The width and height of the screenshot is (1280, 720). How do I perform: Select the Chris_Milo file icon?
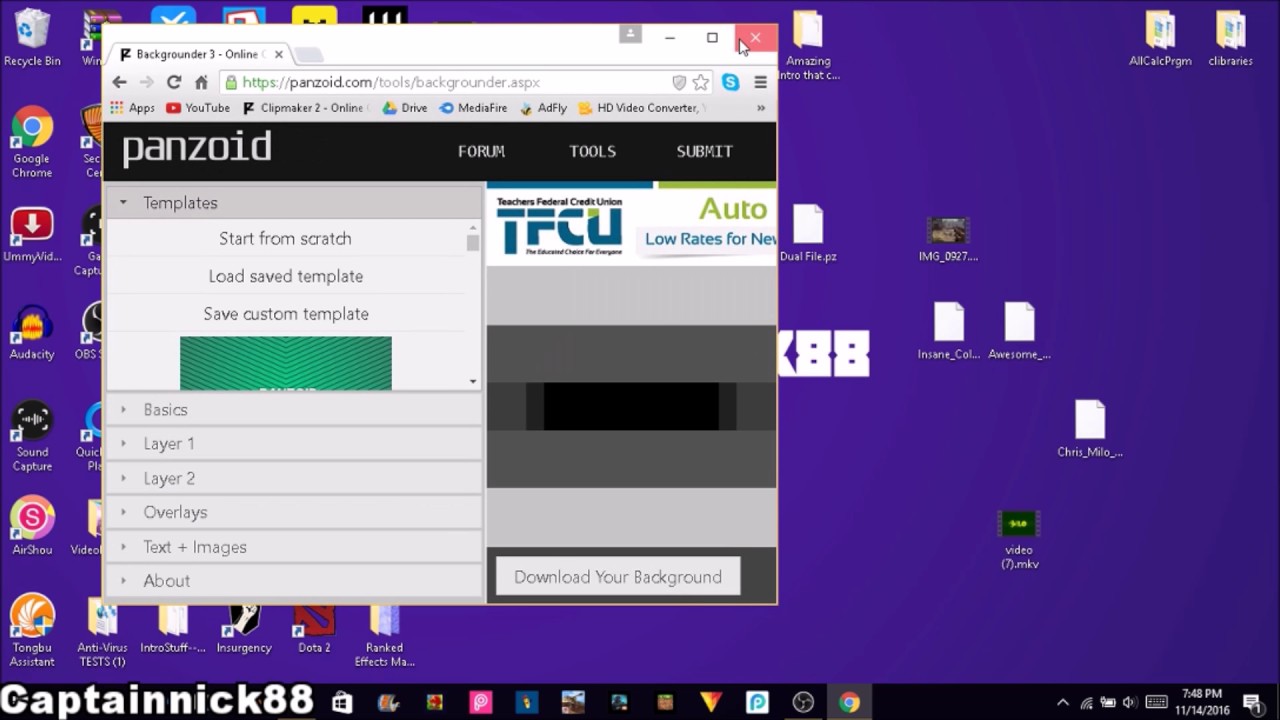click(1090, 429)
